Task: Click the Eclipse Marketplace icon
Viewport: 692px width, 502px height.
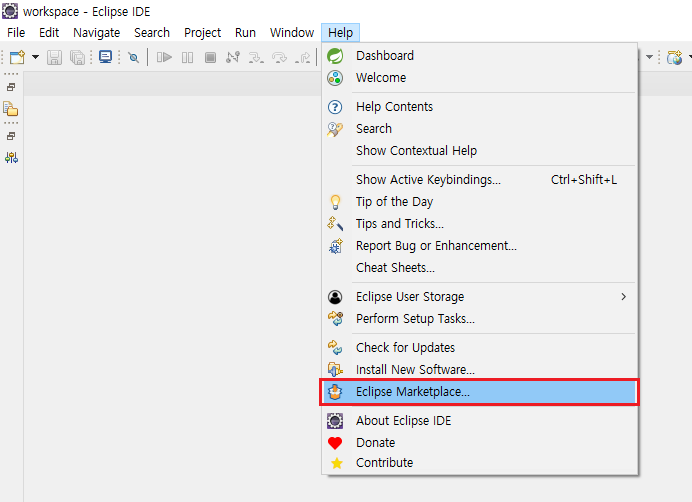Action: pos(335,392)
